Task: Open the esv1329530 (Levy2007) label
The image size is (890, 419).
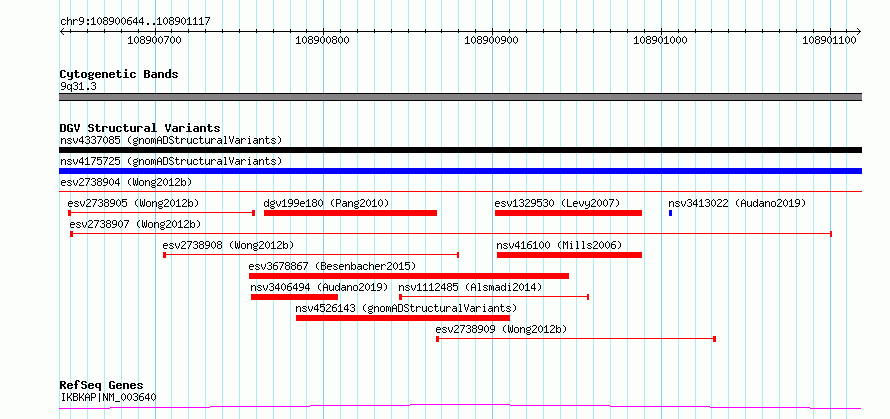Action: (557, 203)
